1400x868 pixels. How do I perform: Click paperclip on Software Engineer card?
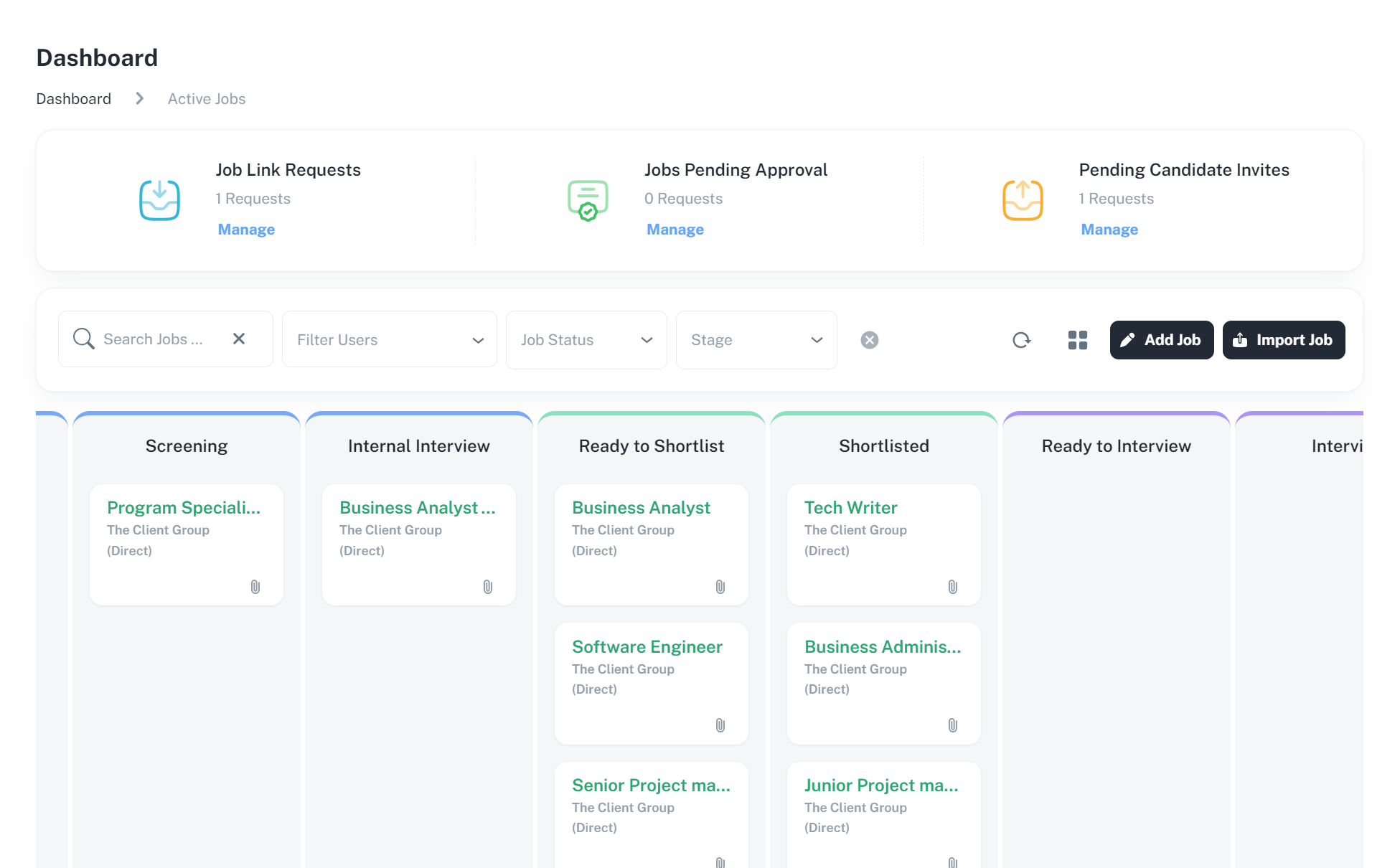(x=720, y=725)
